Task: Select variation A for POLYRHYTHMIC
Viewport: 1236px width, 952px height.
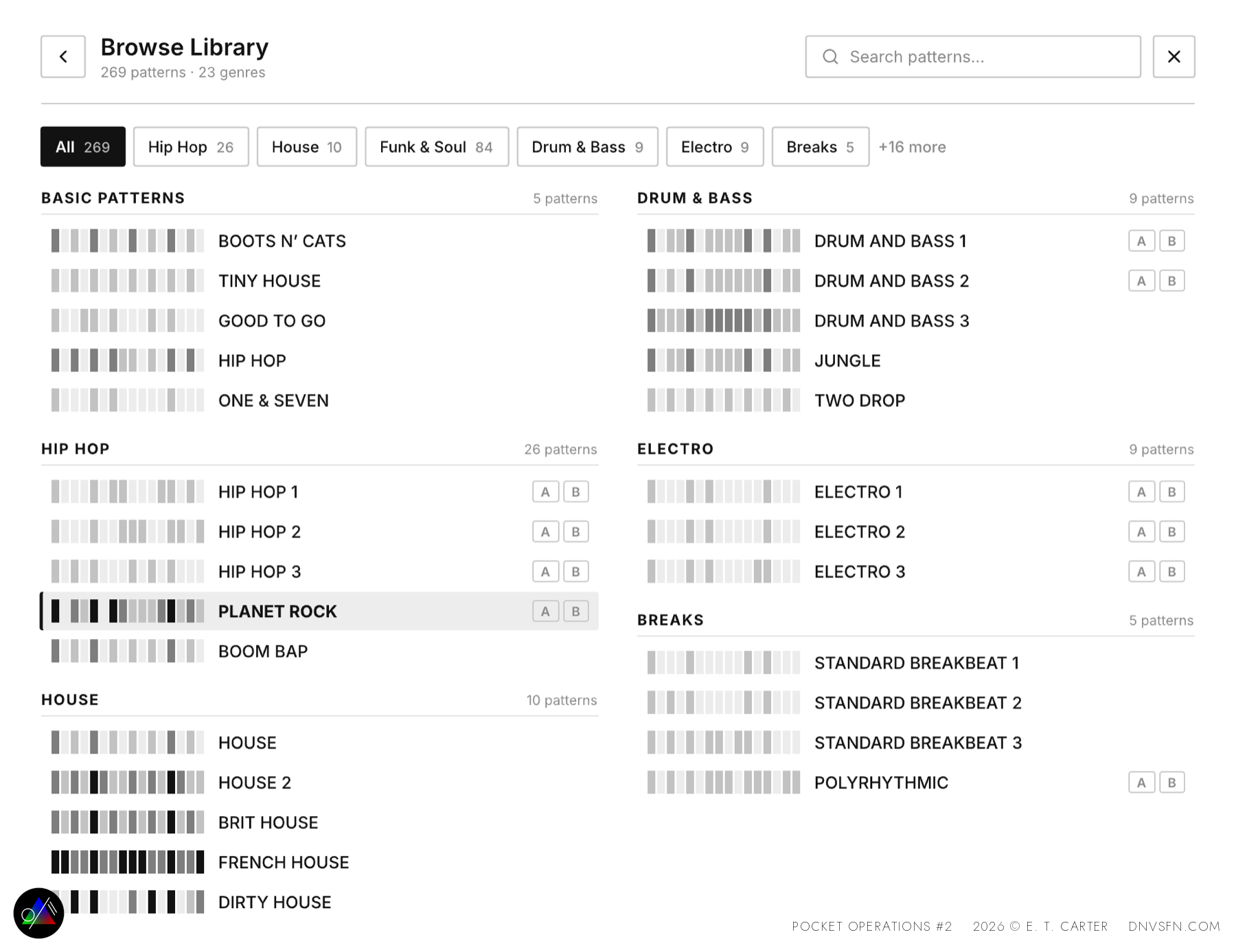Action: [x=1141, y=782]
